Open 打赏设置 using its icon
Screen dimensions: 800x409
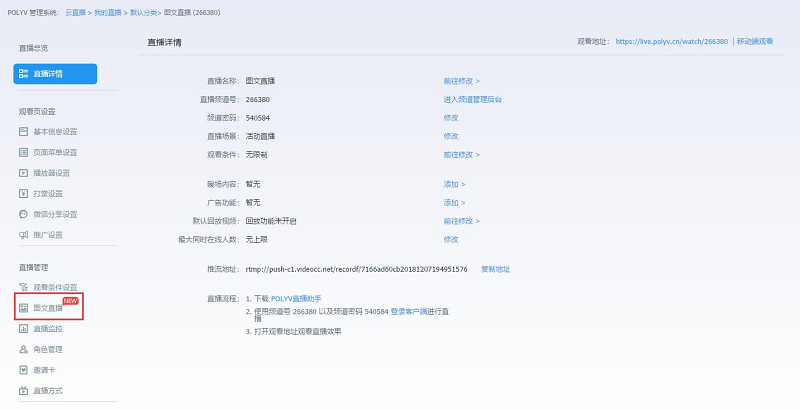[x=24, y=193]
